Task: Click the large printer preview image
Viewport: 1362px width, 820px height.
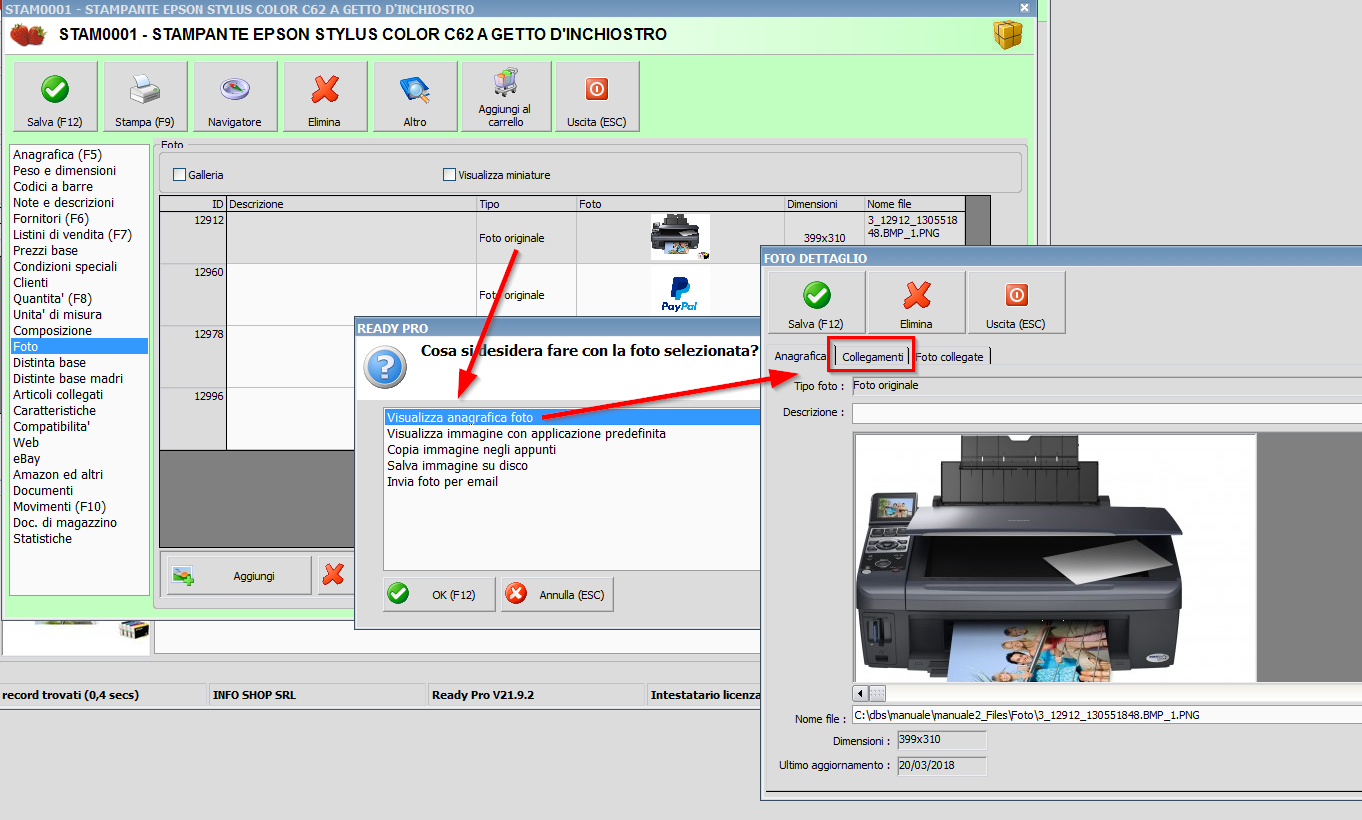Action: pyautogui.click(x=1054, y=557)
